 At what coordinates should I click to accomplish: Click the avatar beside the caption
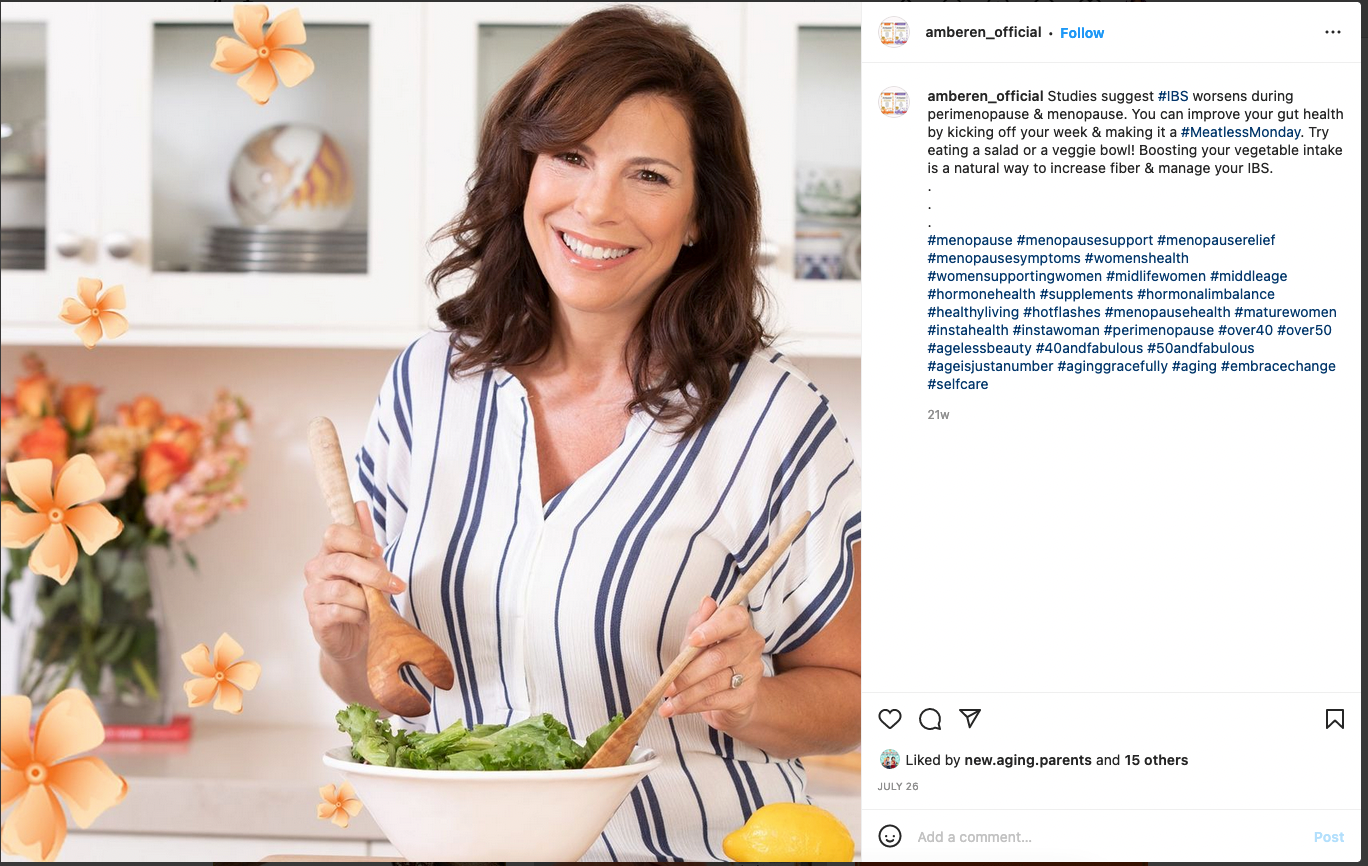click(x=894, y=102)
